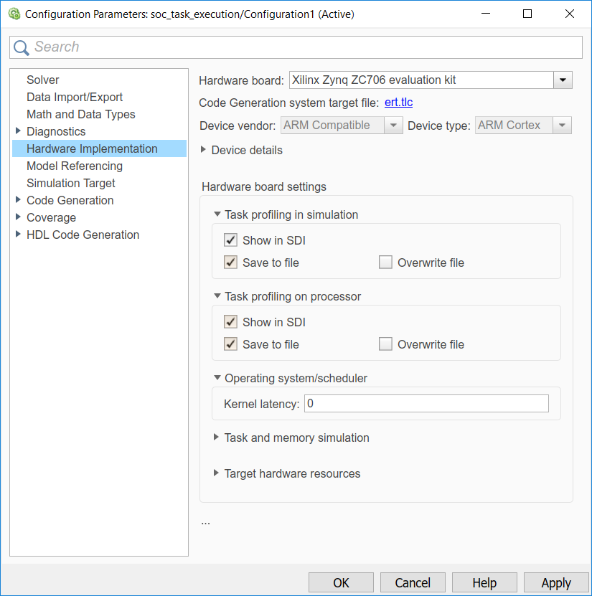
Task: Uncheck Save to file under processor profiling
Action: point(231,344)
